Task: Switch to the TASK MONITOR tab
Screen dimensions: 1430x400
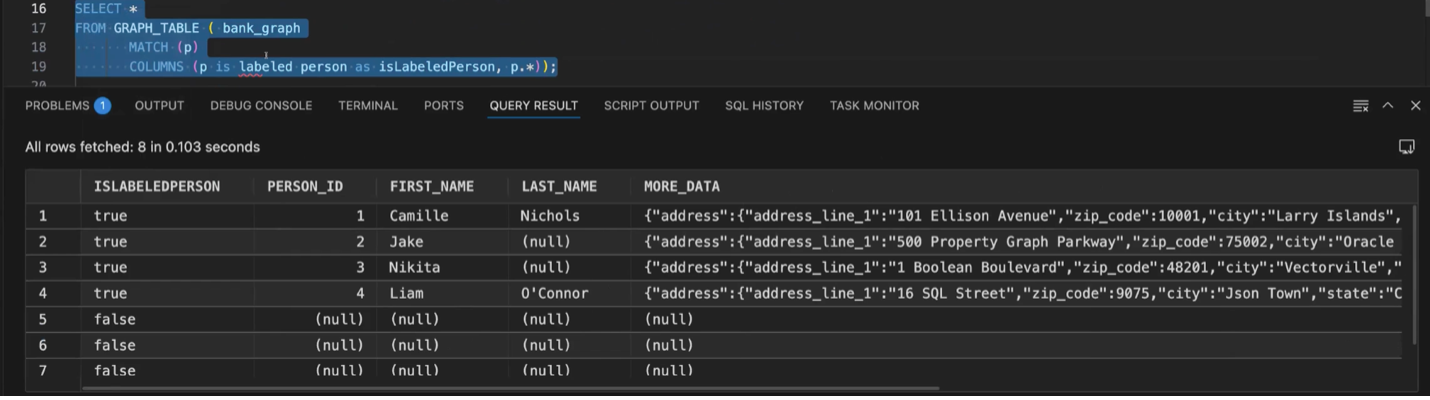Action: tap(874, 105)
